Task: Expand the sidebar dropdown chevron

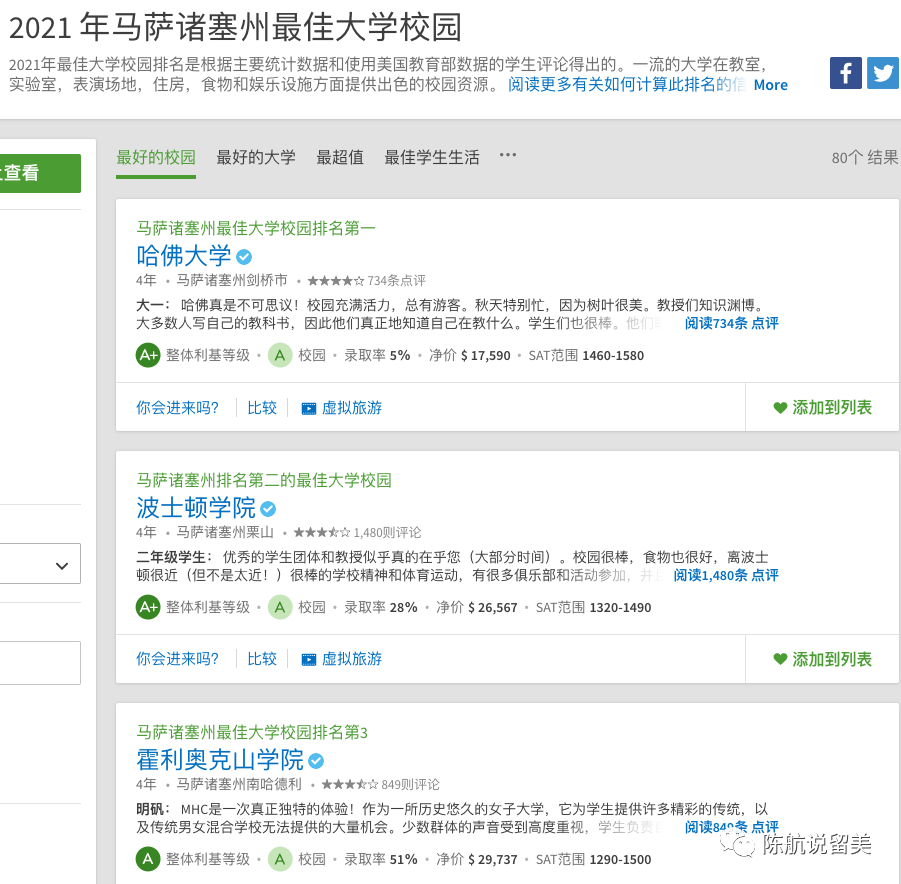Action: point(62,566)
